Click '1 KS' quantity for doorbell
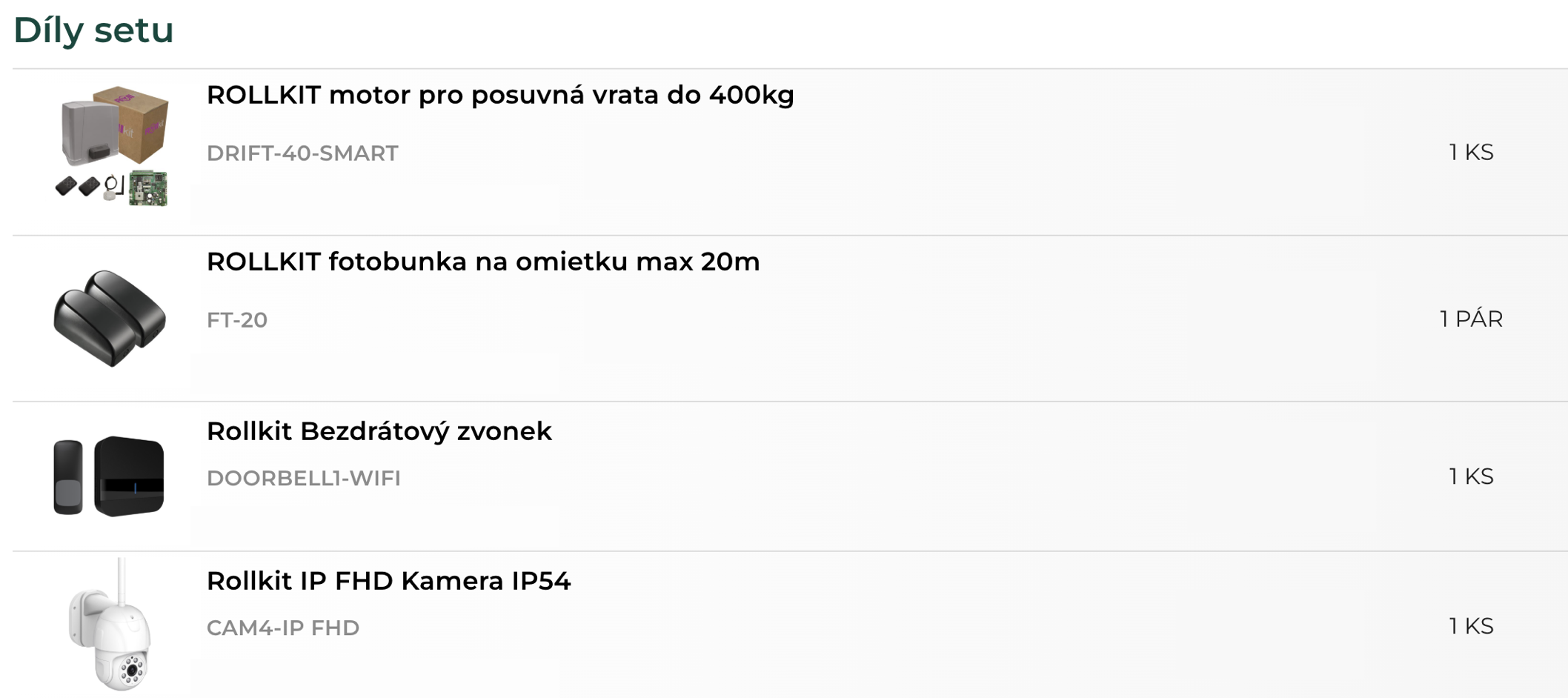This screenshot has height=698, width=1568. click(x=1471, y=476)
